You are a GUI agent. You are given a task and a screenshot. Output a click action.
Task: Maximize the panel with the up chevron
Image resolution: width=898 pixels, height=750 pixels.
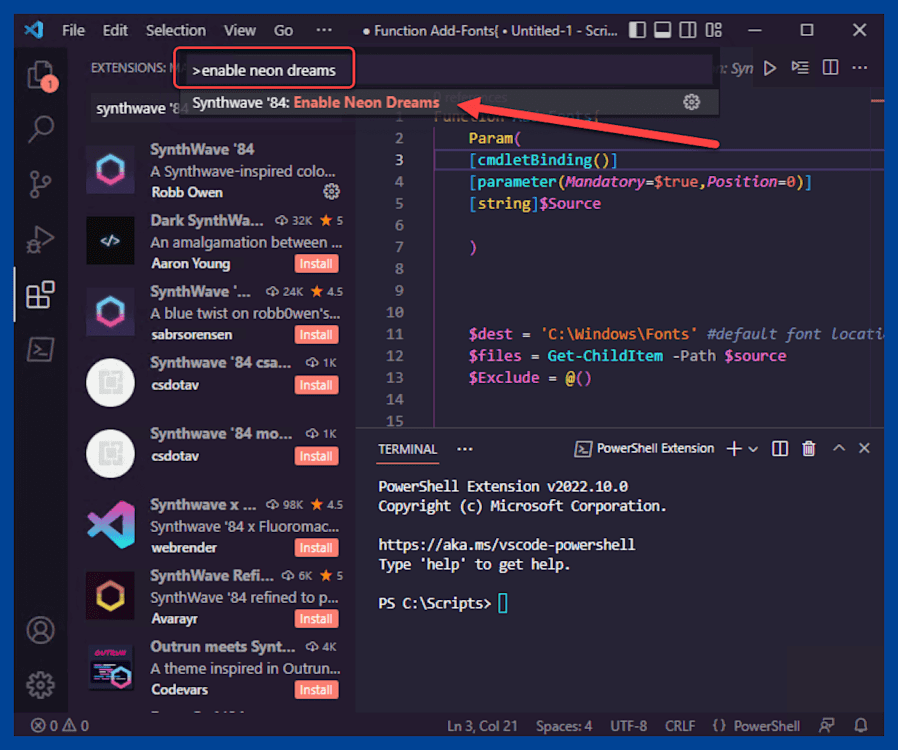[838, 448]
